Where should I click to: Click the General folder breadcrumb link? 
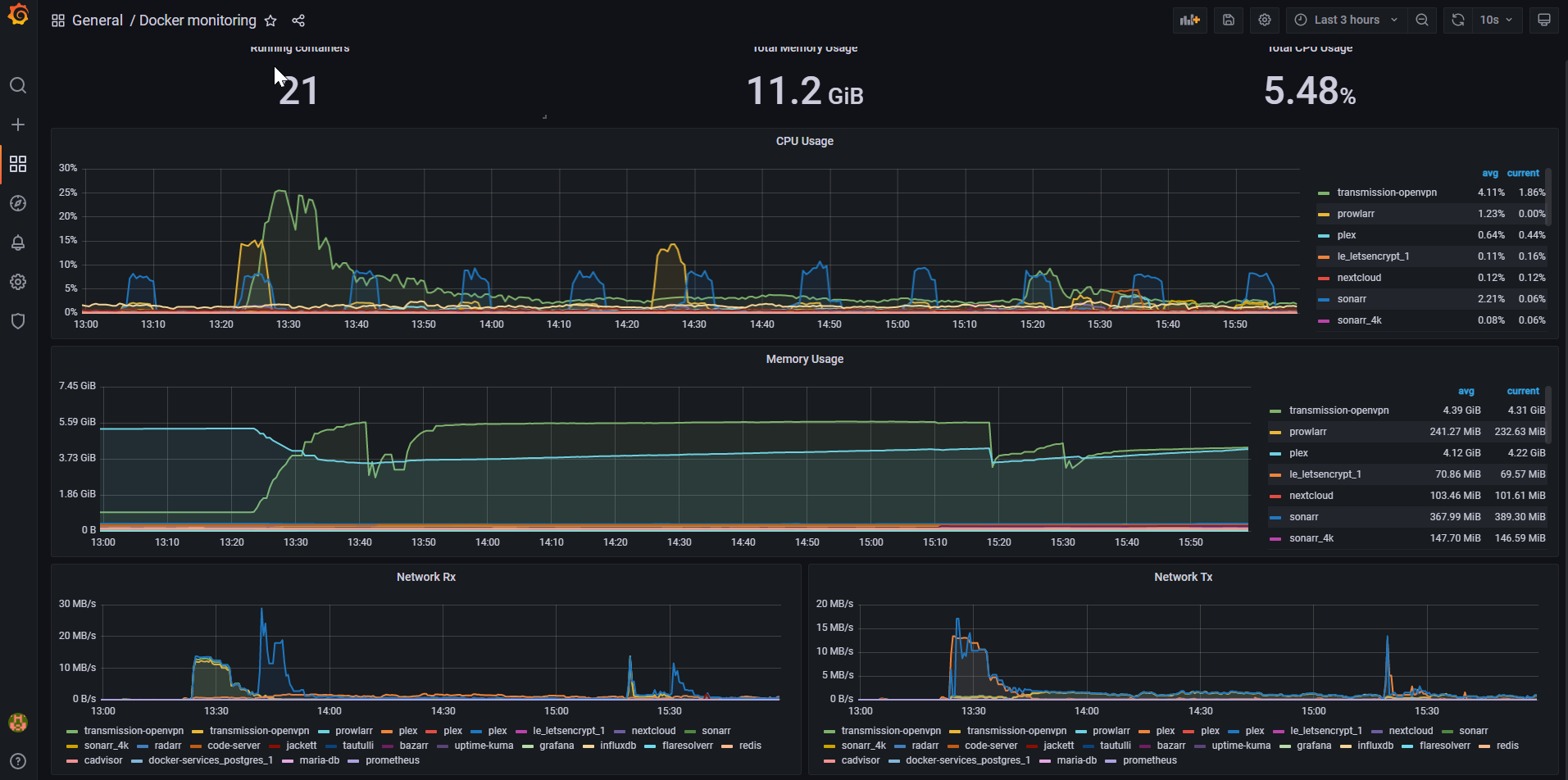98,20
